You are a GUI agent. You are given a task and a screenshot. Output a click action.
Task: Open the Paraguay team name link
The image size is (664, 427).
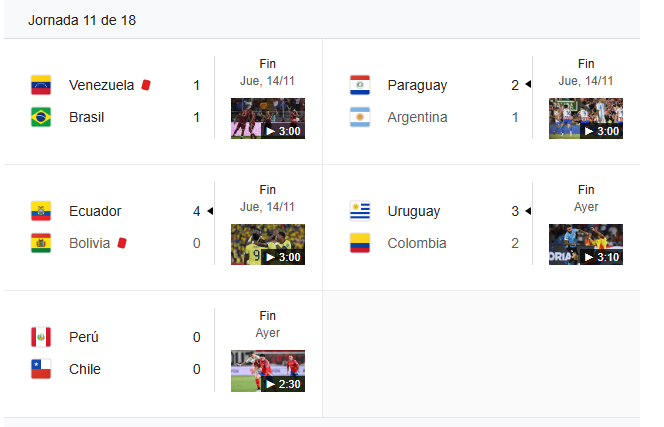(417, 86)
